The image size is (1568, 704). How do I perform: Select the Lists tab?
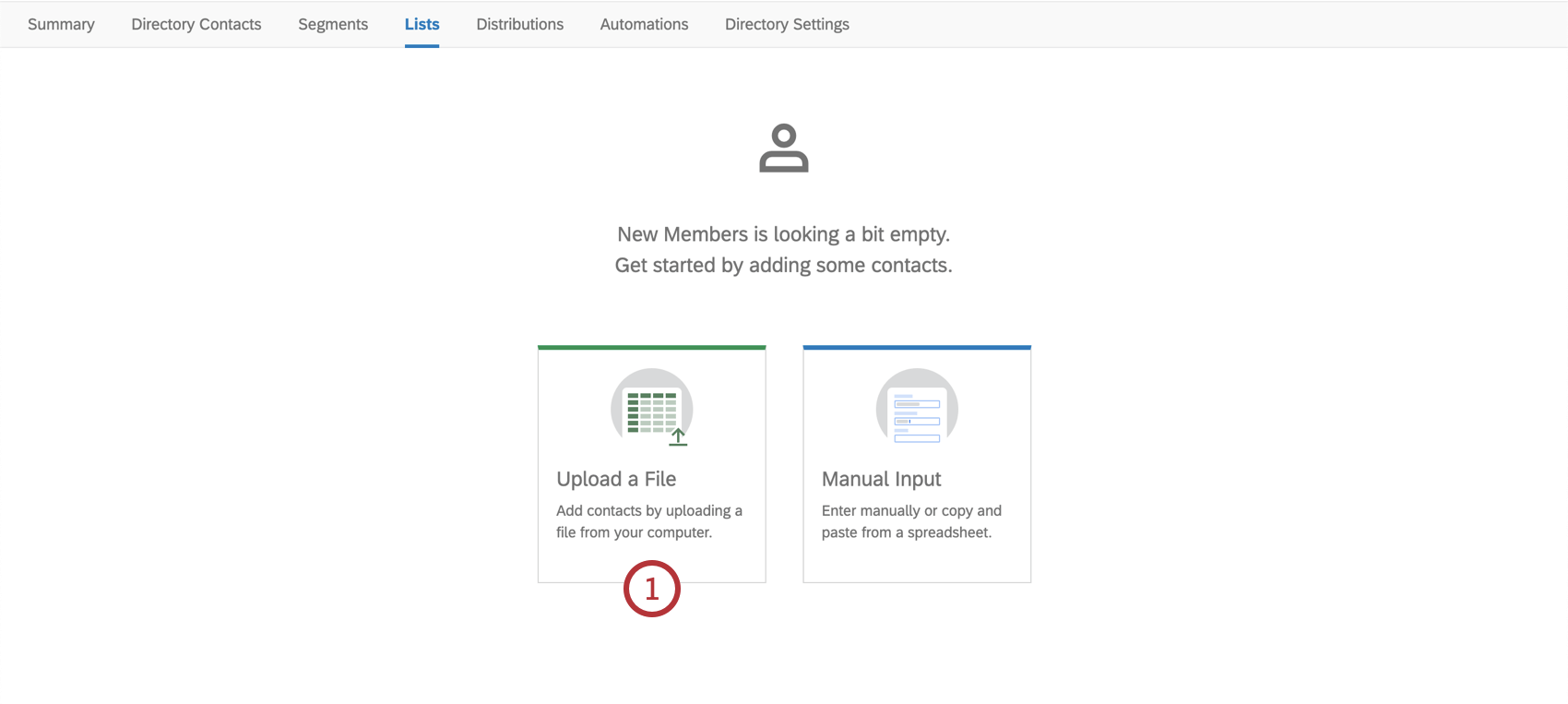point(422,24)
